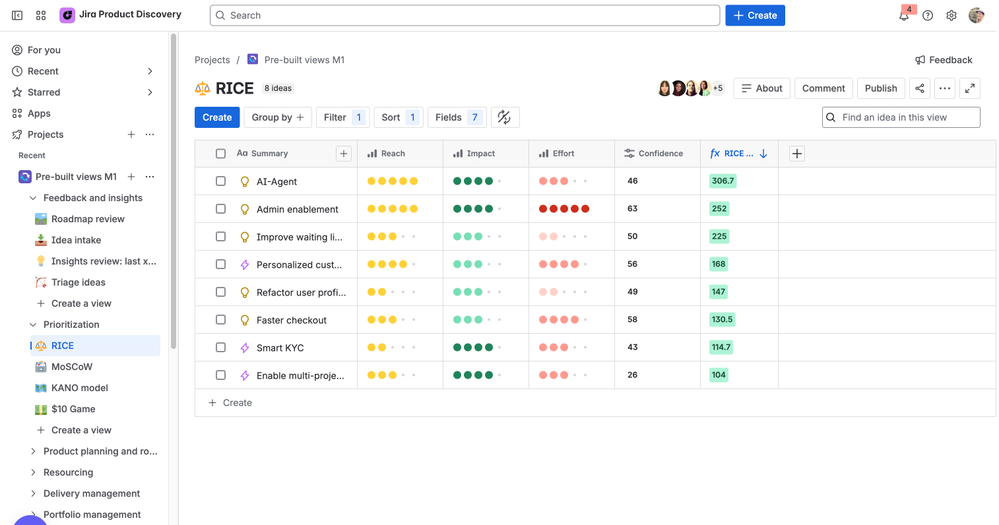Open the settings gear icon
This screenshot has height=525, width=999.
point(951,15)
